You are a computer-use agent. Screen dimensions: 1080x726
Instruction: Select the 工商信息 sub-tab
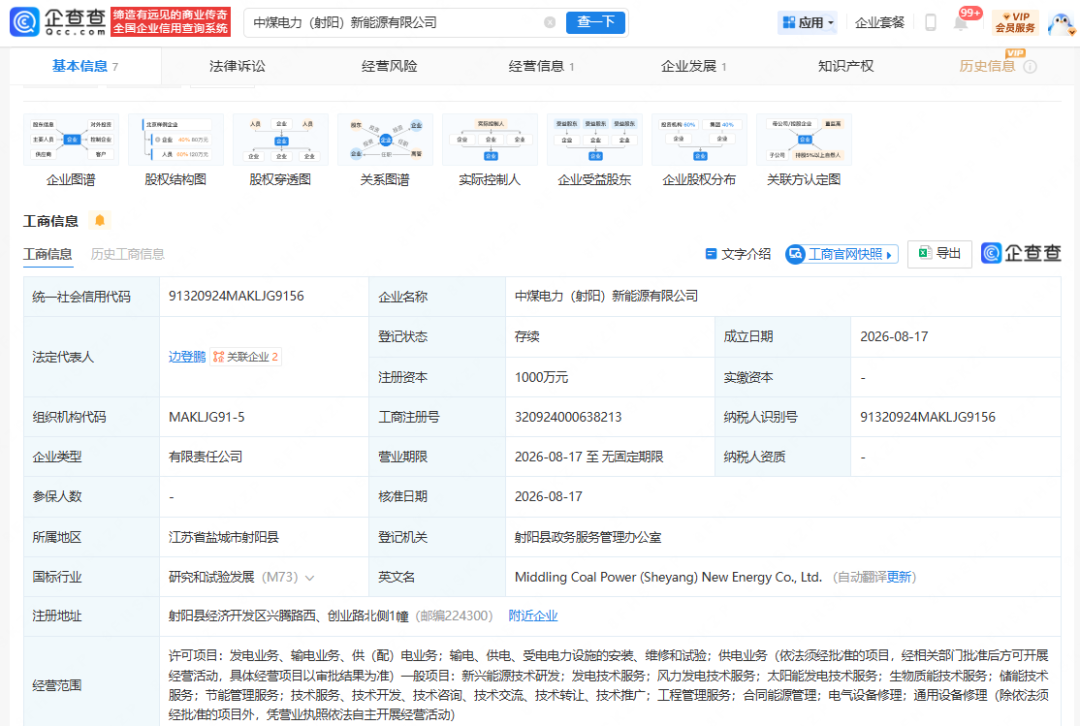click(x=48, y=254)
